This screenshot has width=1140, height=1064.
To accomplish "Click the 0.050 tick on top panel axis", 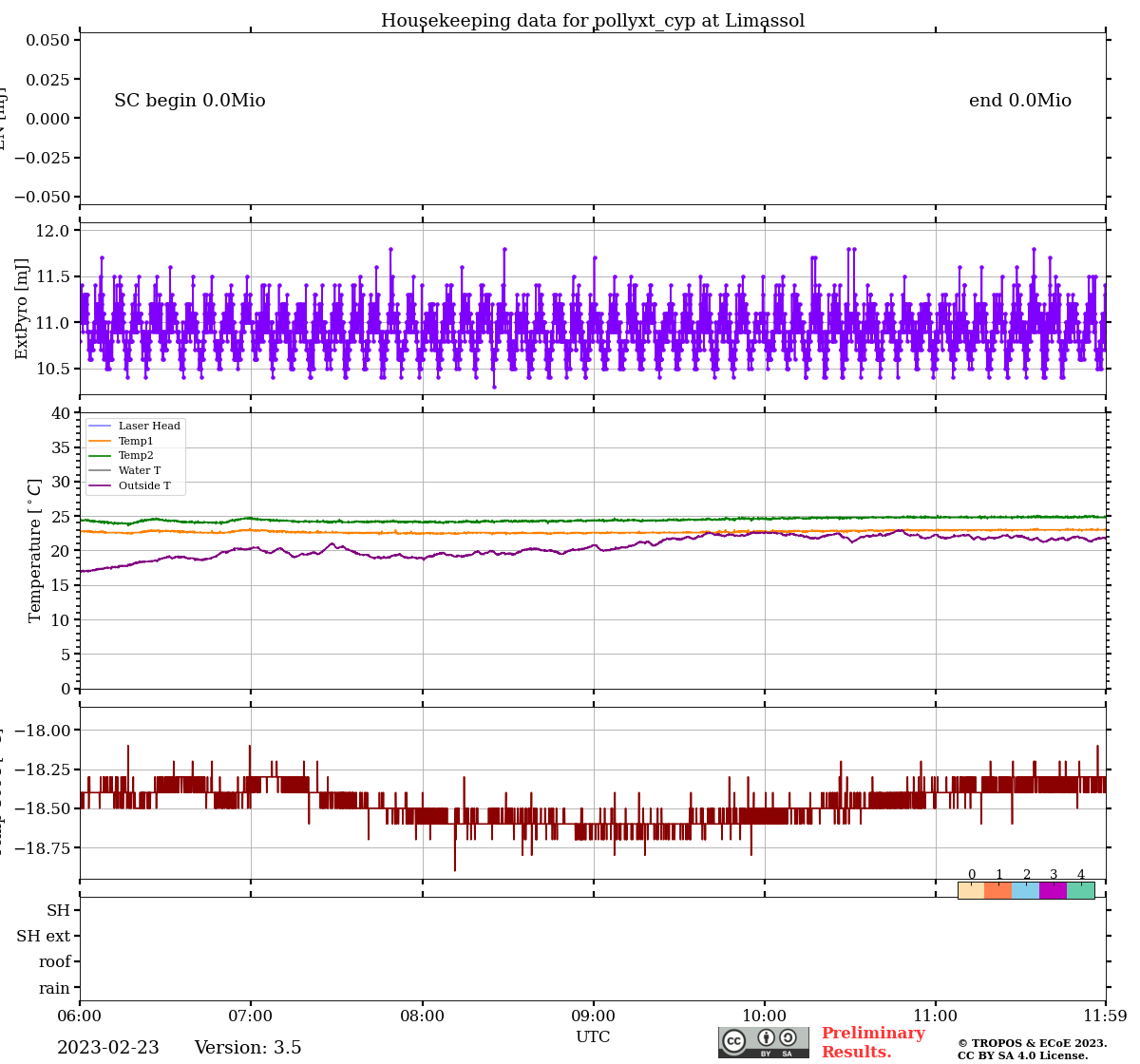I will point(47,40).
